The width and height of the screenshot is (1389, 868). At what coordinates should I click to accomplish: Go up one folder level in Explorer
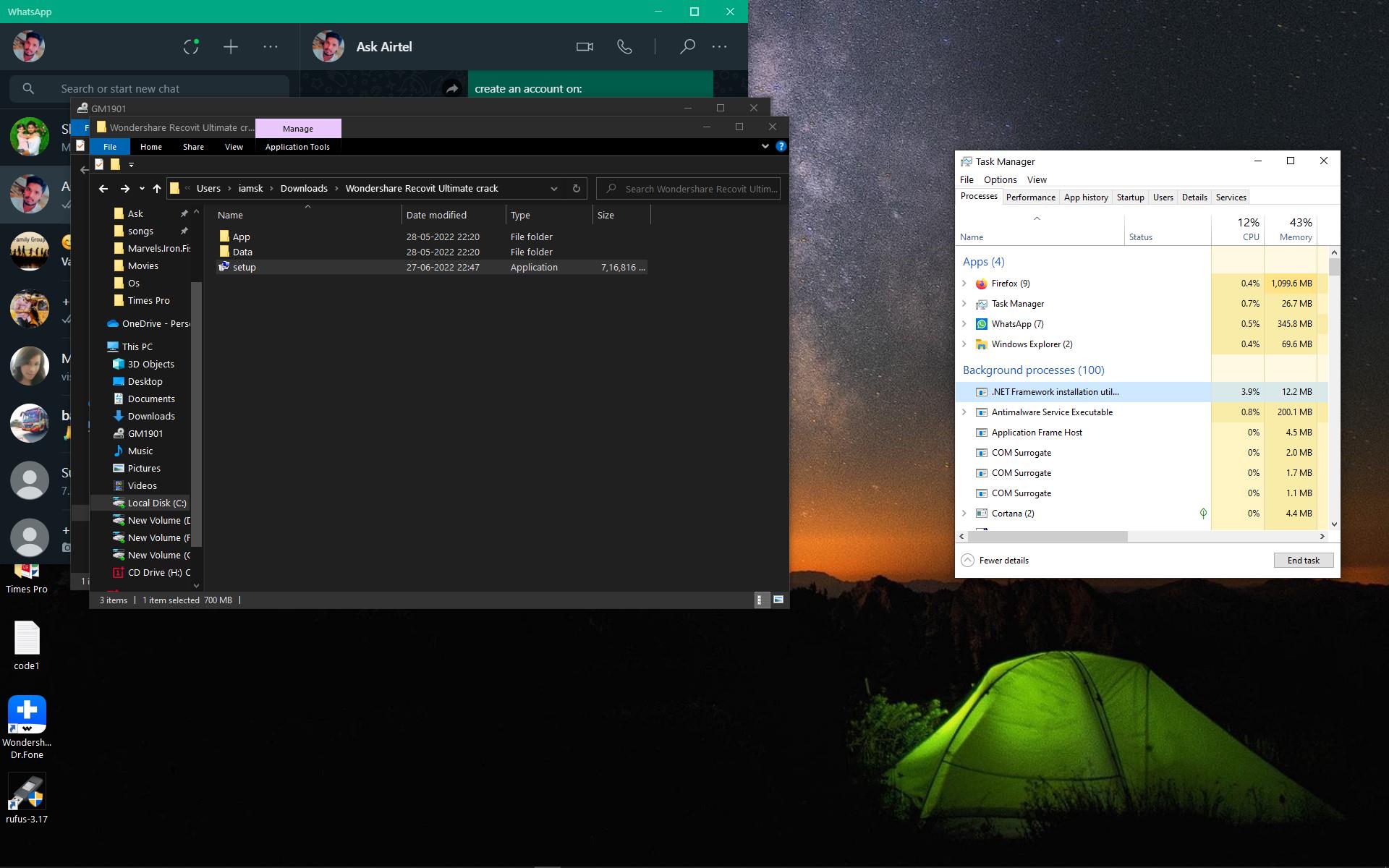pos(157,189)
